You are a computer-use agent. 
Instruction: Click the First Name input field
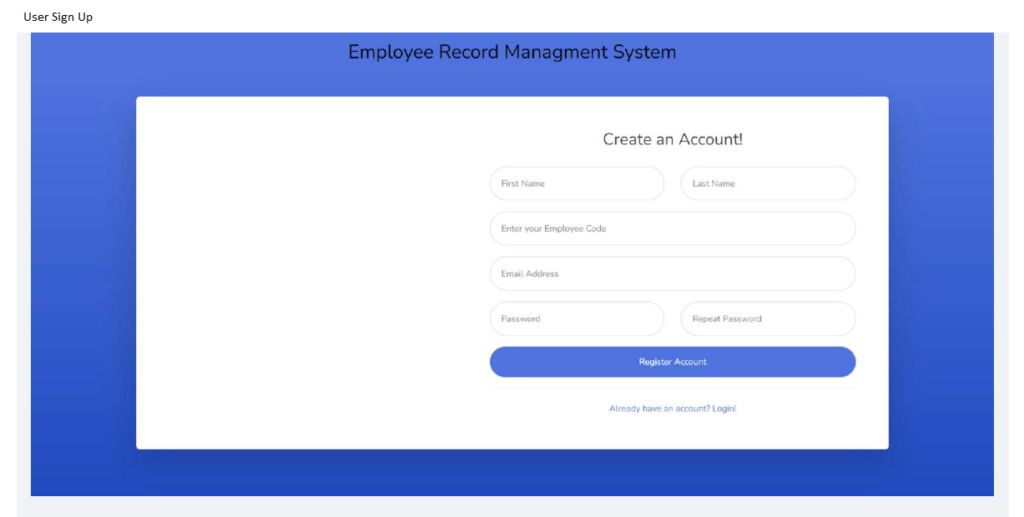click(x=577, y=183)
